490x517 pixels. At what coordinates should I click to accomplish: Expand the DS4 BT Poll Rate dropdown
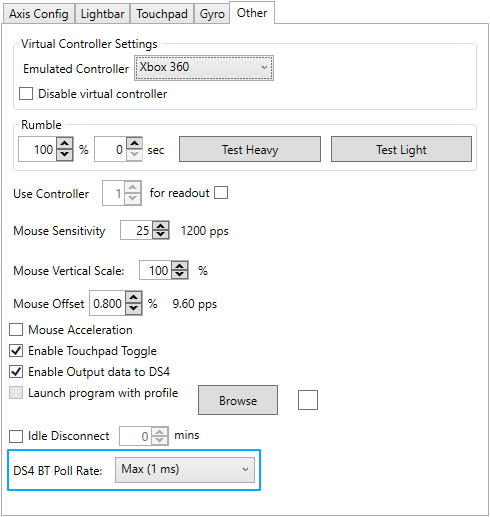click(x=185, y=470)
